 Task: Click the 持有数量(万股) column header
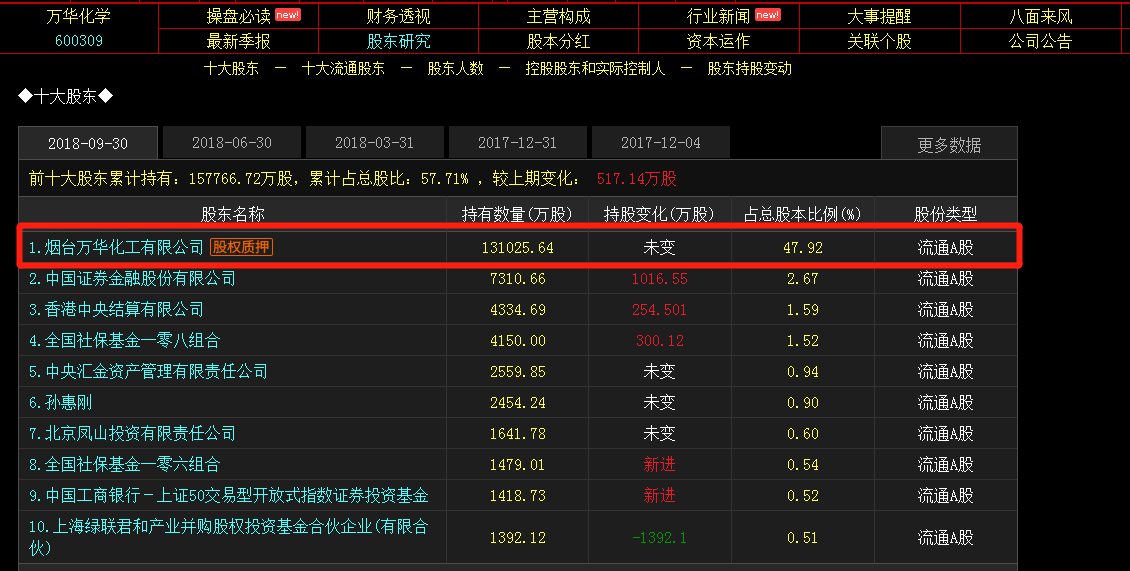(x=517, y=214)
